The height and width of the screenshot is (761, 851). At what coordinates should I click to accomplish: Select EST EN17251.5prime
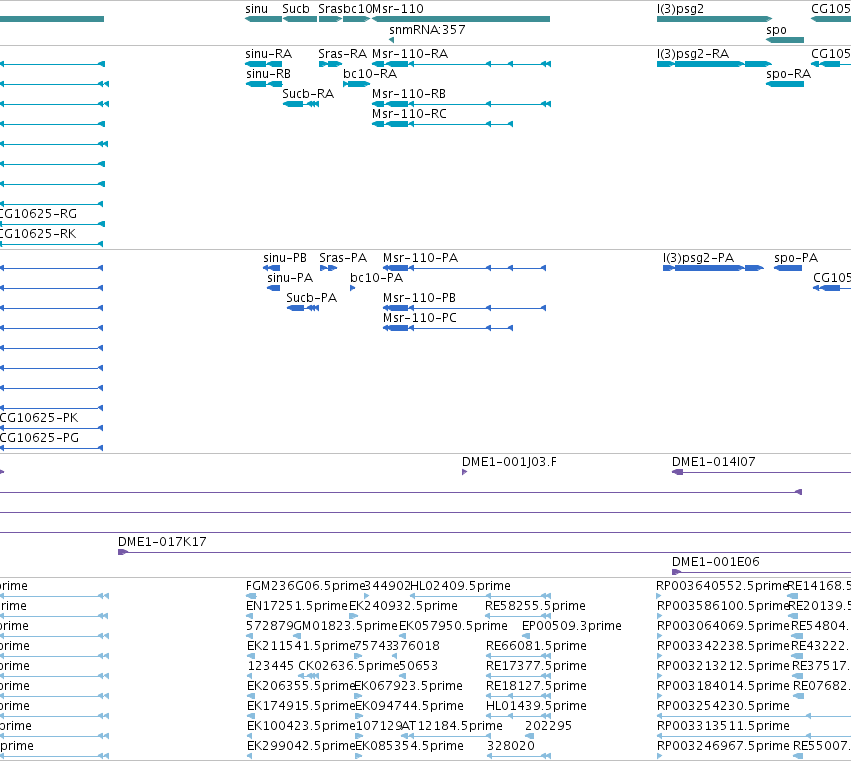[x=296, y=606]
